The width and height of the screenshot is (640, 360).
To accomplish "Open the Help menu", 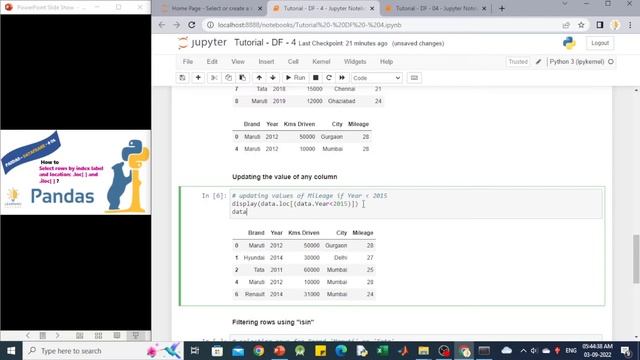I will 386,62.
